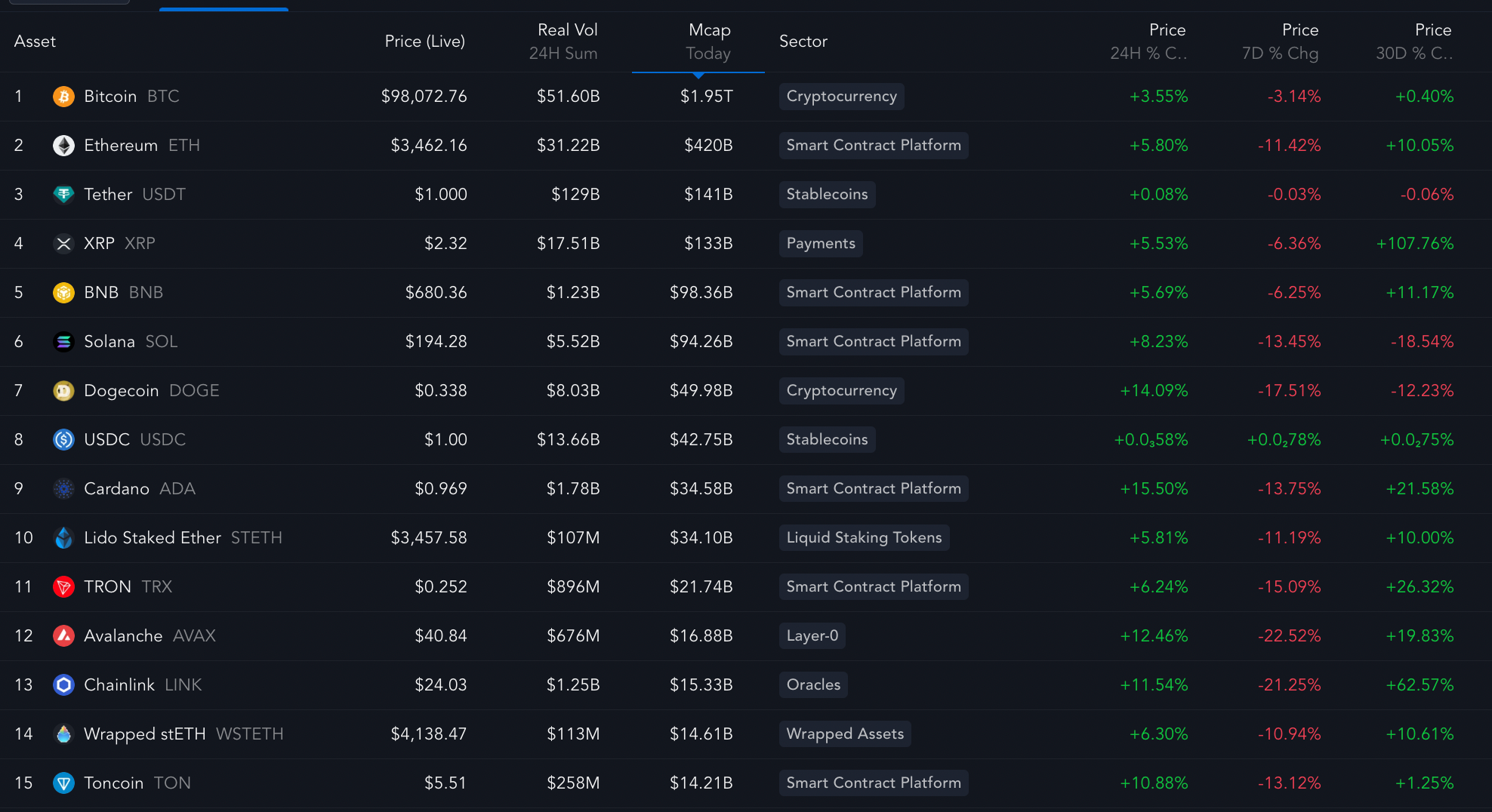Click Bitcoin's Cryptocurrency sector tag
The width and height of the screenshot is (1492, 812).
(x=841, y=97)
